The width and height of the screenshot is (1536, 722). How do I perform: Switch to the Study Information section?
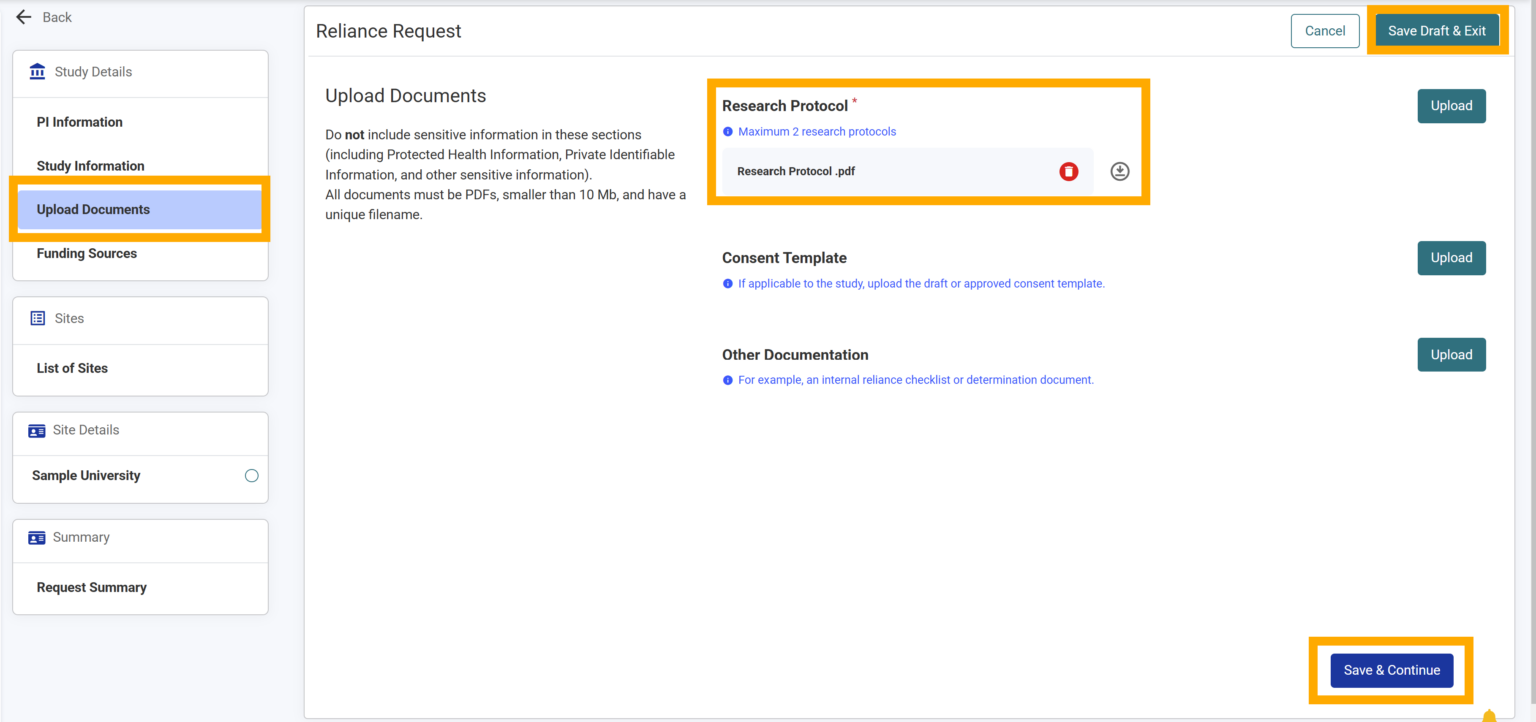pos(90,165)
